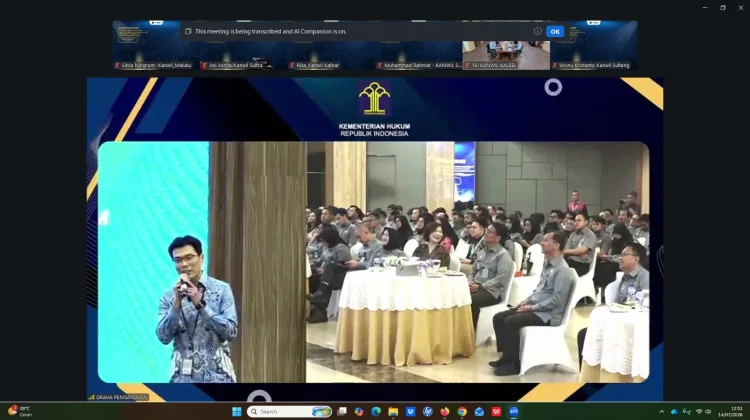Click the main shared video of the speaker

375,239
